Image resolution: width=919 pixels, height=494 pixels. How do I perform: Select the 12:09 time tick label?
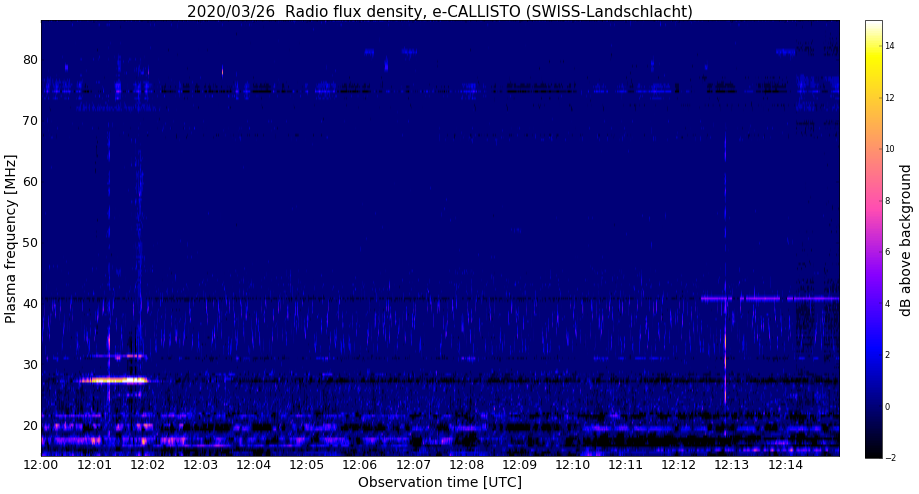tap(520, 465)
